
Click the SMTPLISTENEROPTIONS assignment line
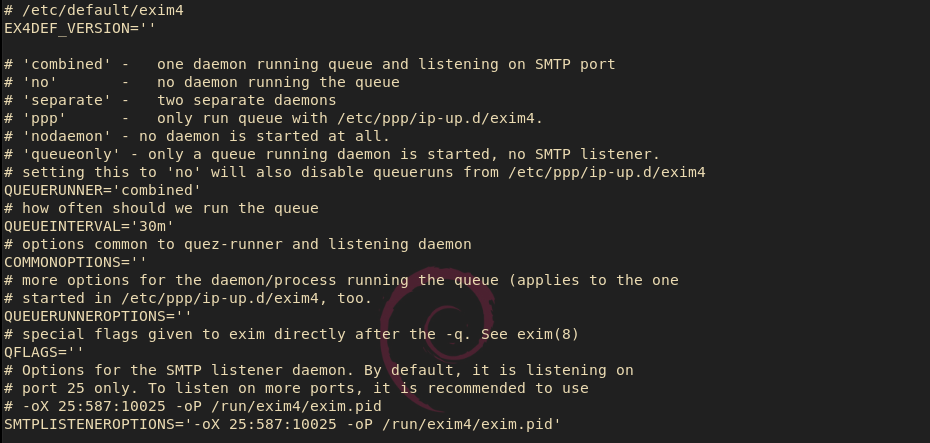click(x=282, y=424)
